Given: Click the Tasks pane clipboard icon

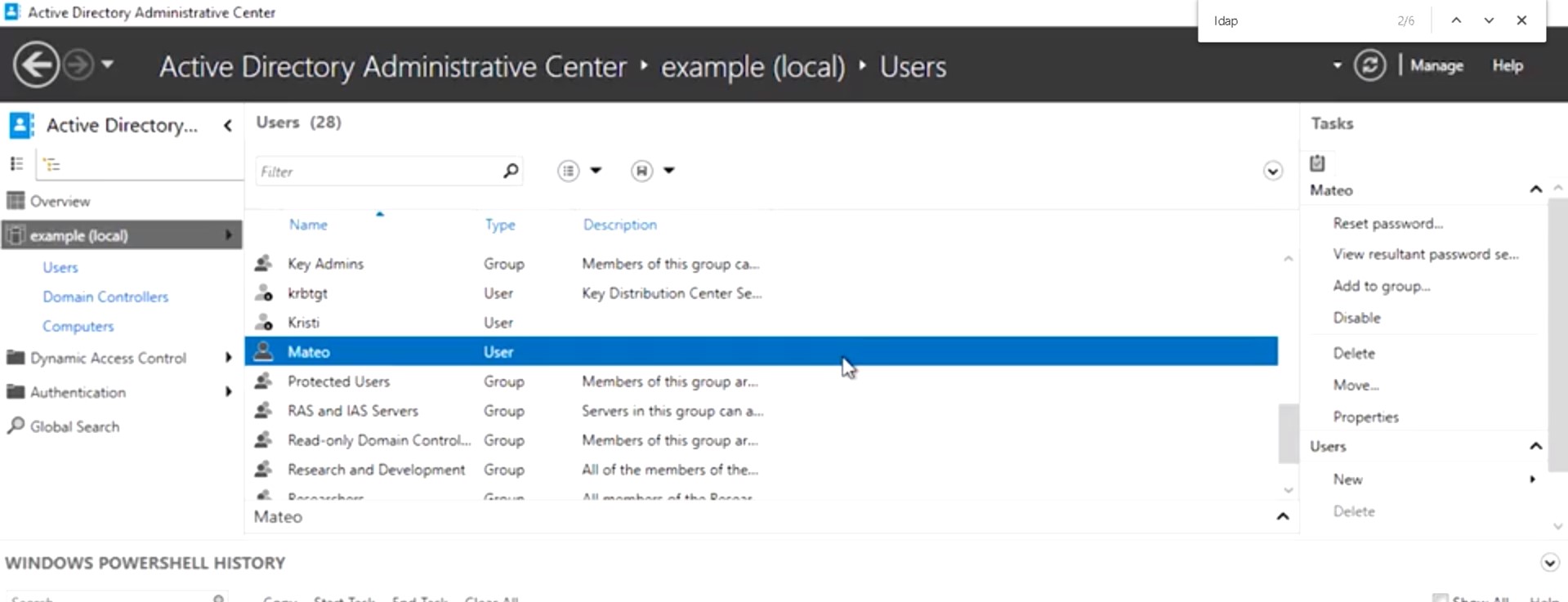Looking at the screenshot, I should (1317, 163).
